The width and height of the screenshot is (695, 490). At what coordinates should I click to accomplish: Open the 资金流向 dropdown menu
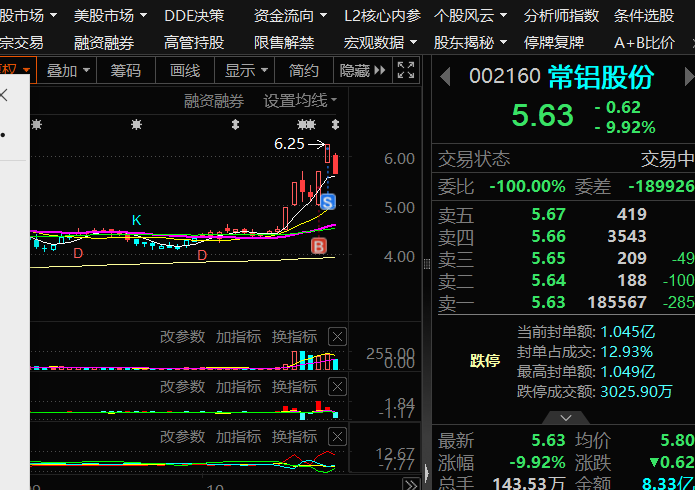click(290, 16)
